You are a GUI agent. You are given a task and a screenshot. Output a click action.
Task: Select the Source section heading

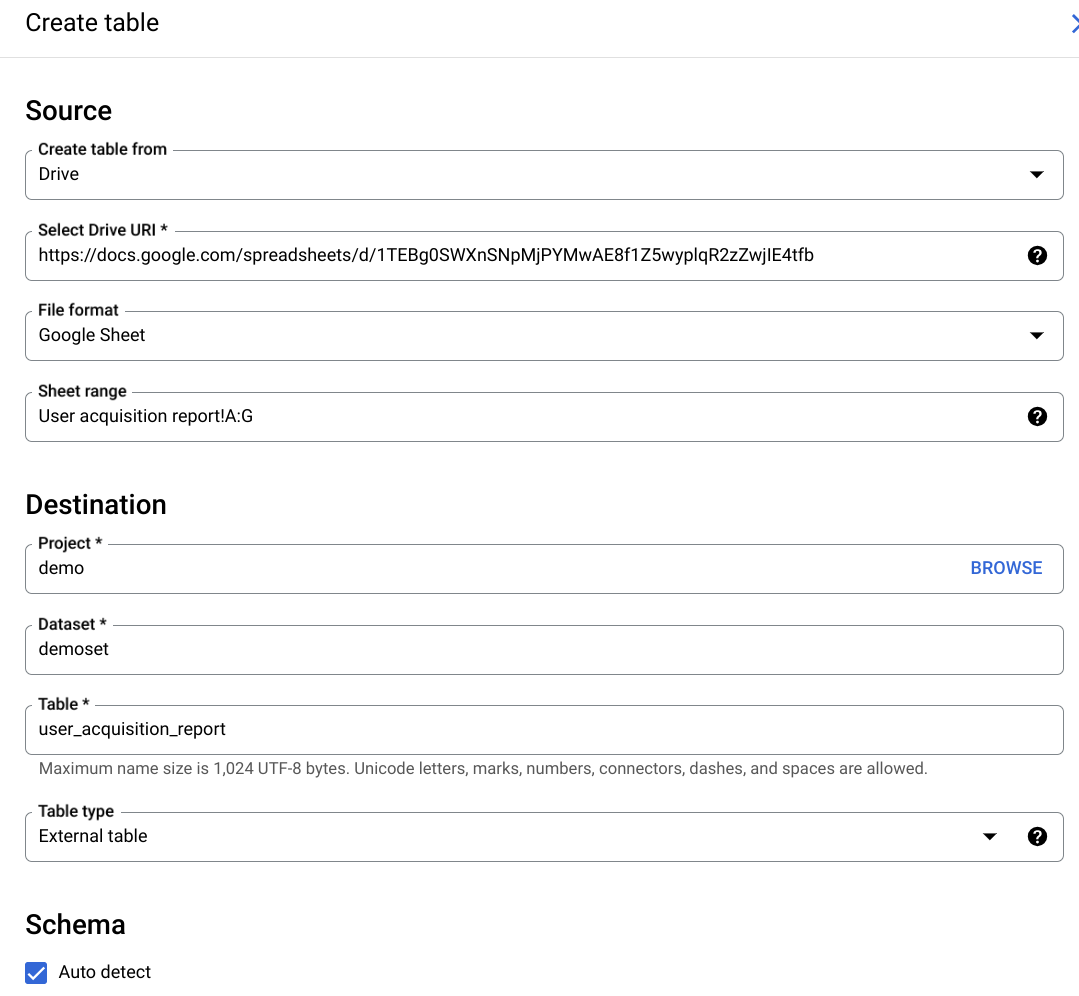tap(68, 110)
